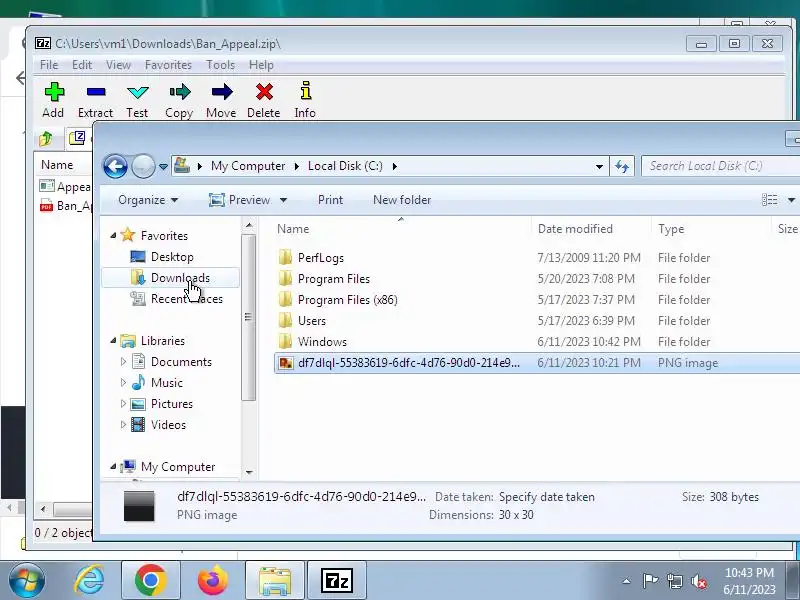Image resolution: width=800 pixels, height=600 pixels.
Task: Collapse the My Computer group
Action: point(113,466)
